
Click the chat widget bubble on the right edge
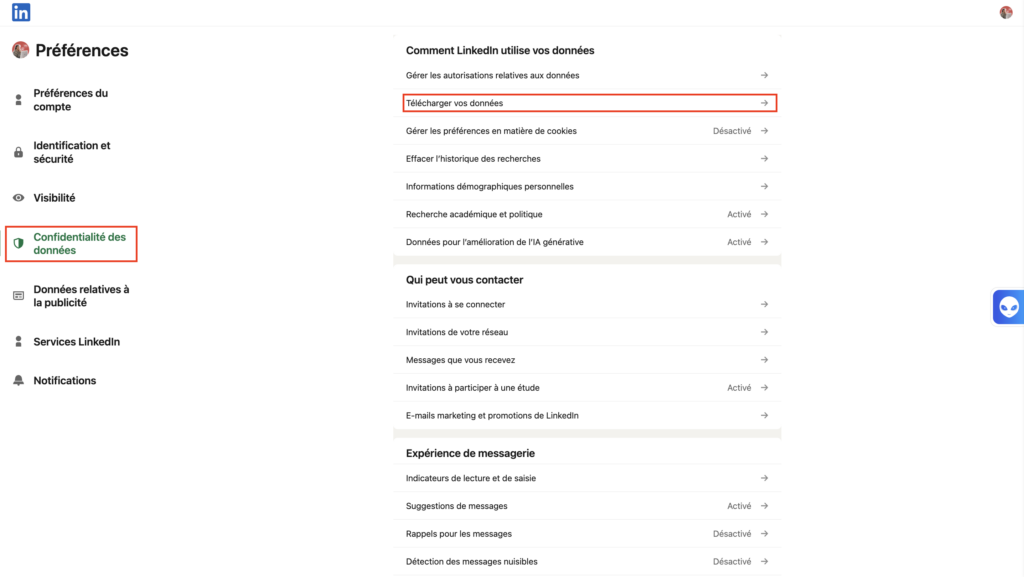point(1008,306)
